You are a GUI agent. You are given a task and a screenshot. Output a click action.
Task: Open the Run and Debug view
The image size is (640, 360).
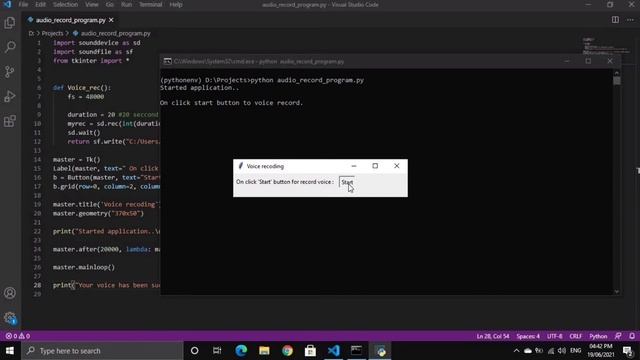tap(10, 96)
